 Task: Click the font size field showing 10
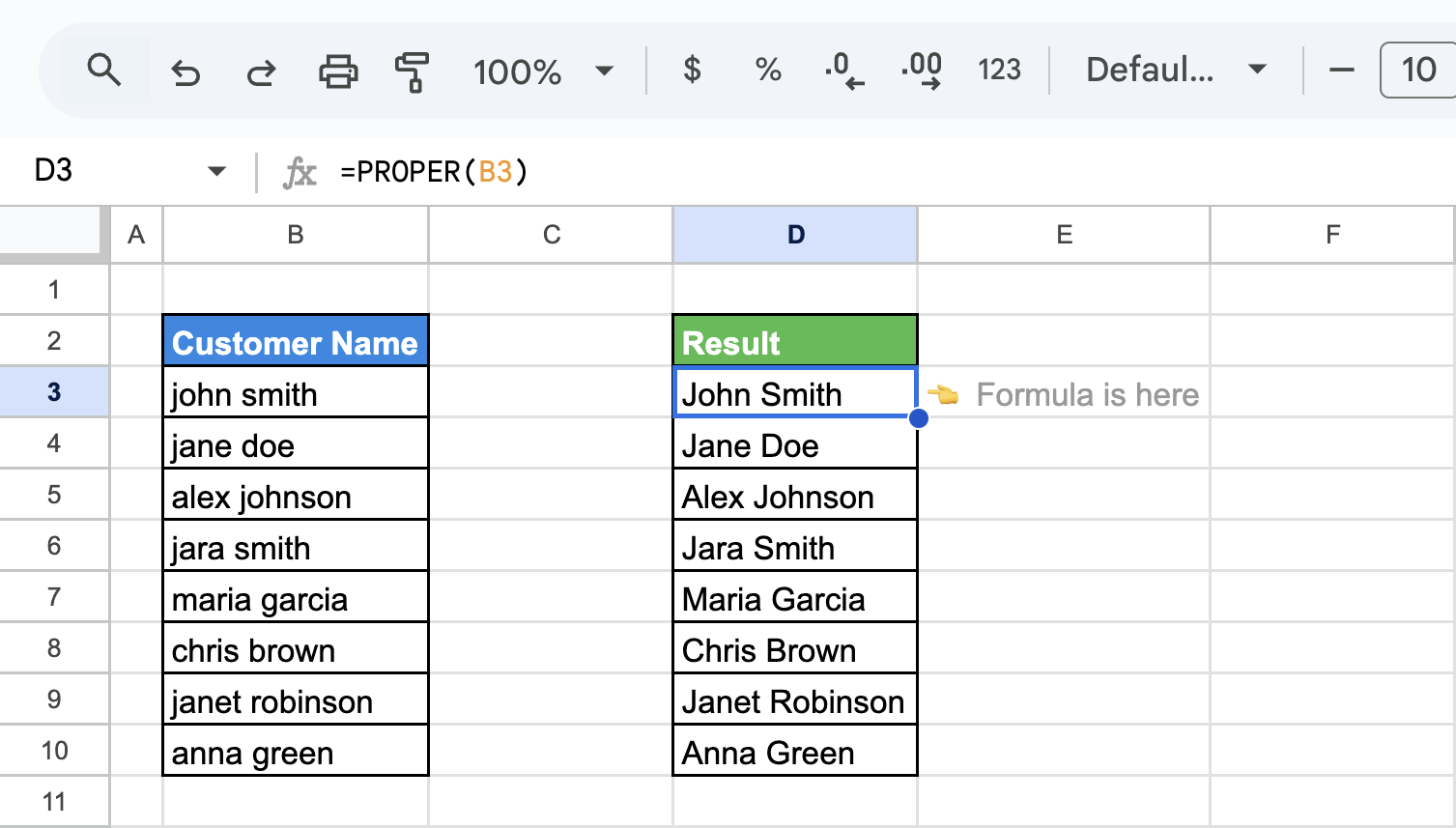tap(1418, 70)
